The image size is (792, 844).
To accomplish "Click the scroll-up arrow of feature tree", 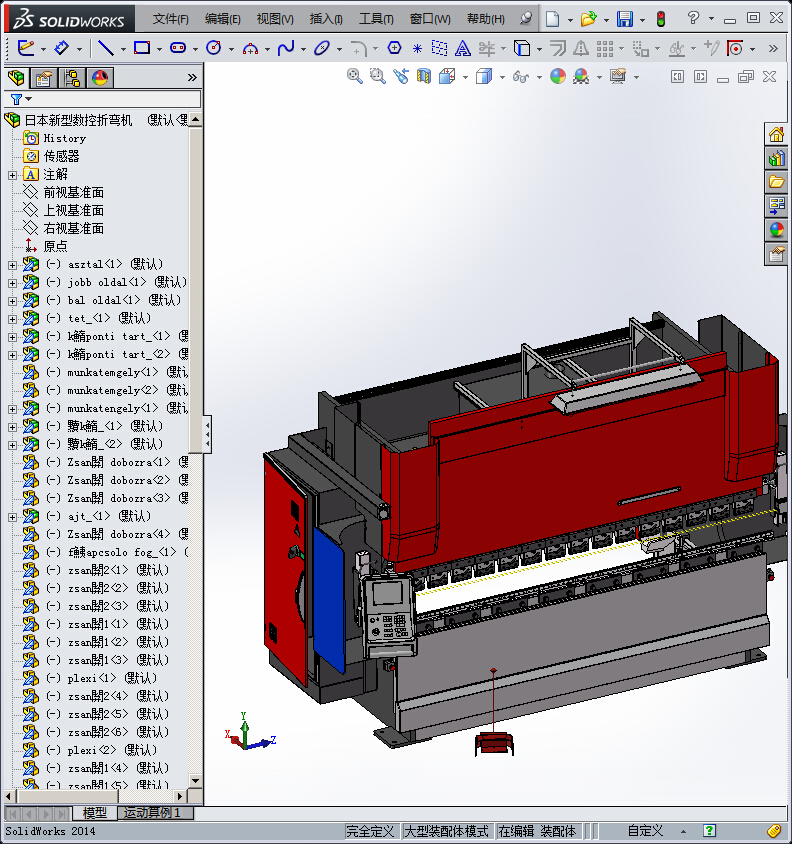I will coord(195,120).
